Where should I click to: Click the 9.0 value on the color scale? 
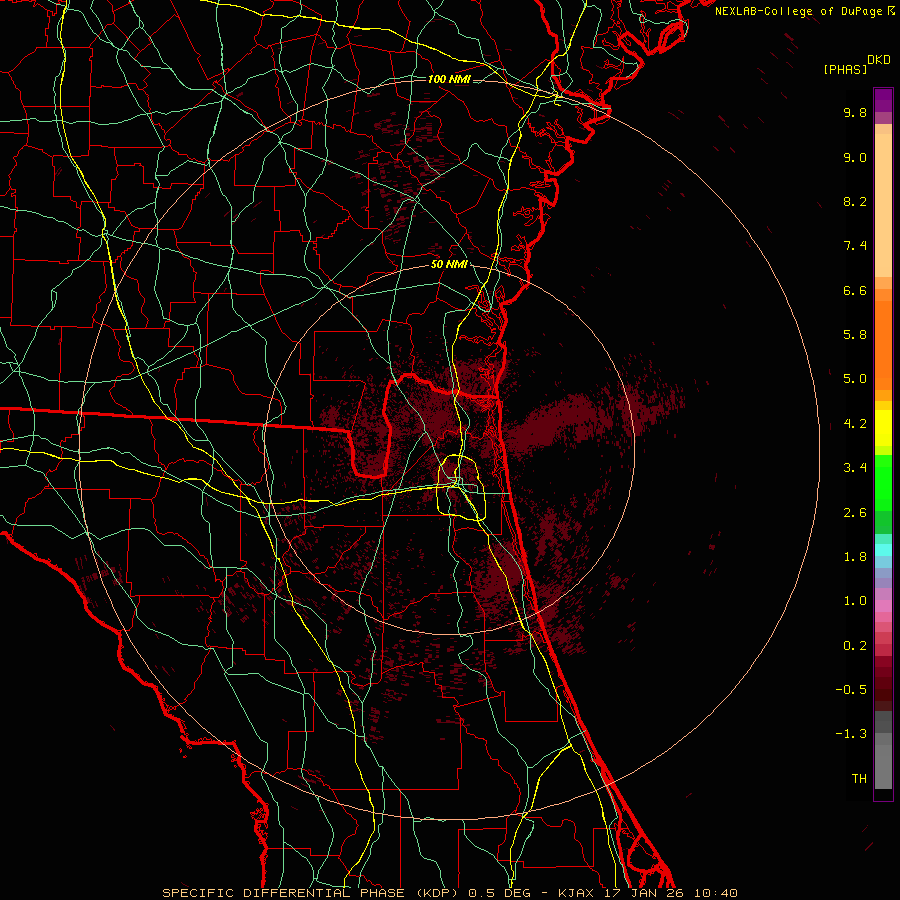[855, 157]
